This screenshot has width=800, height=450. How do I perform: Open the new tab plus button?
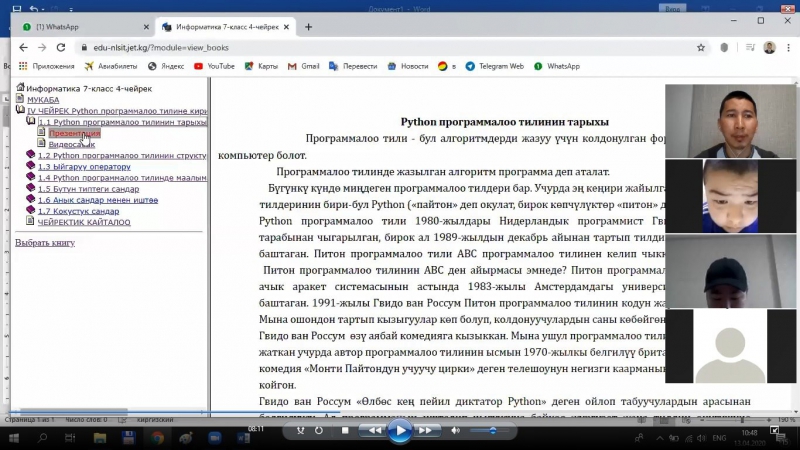308,26
